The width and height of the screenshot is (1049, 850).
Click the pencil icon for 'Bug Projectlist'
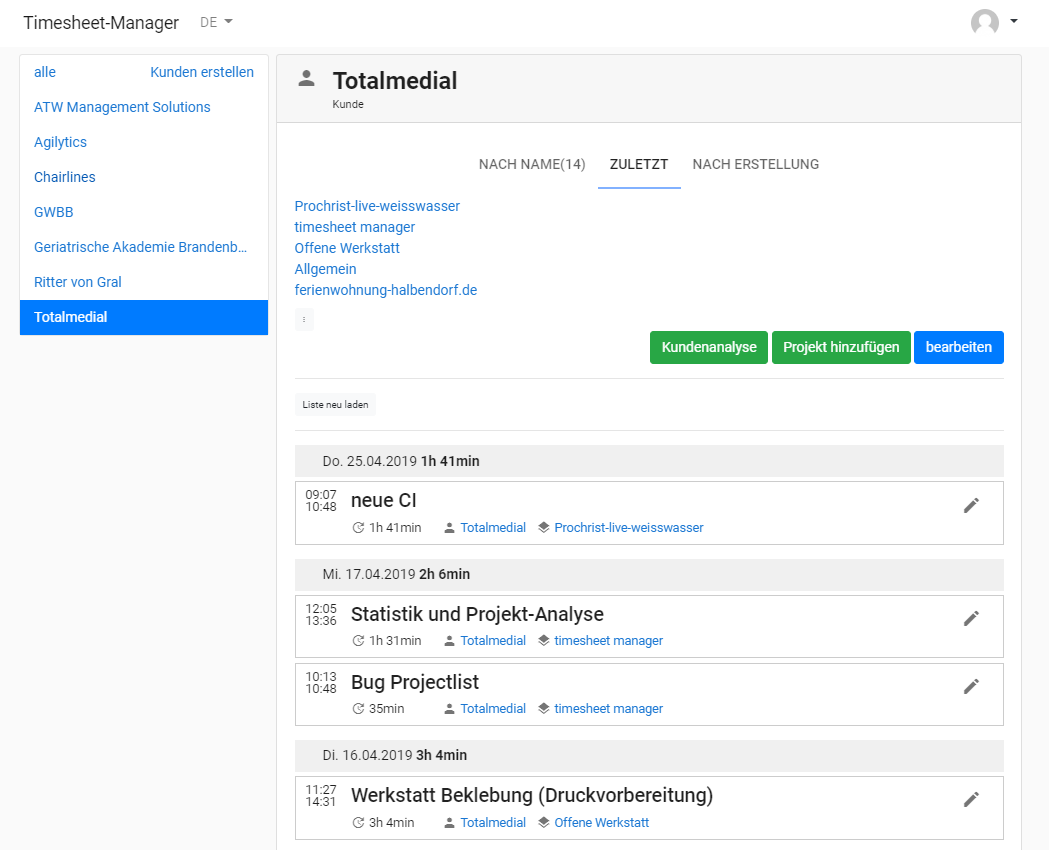971,687
